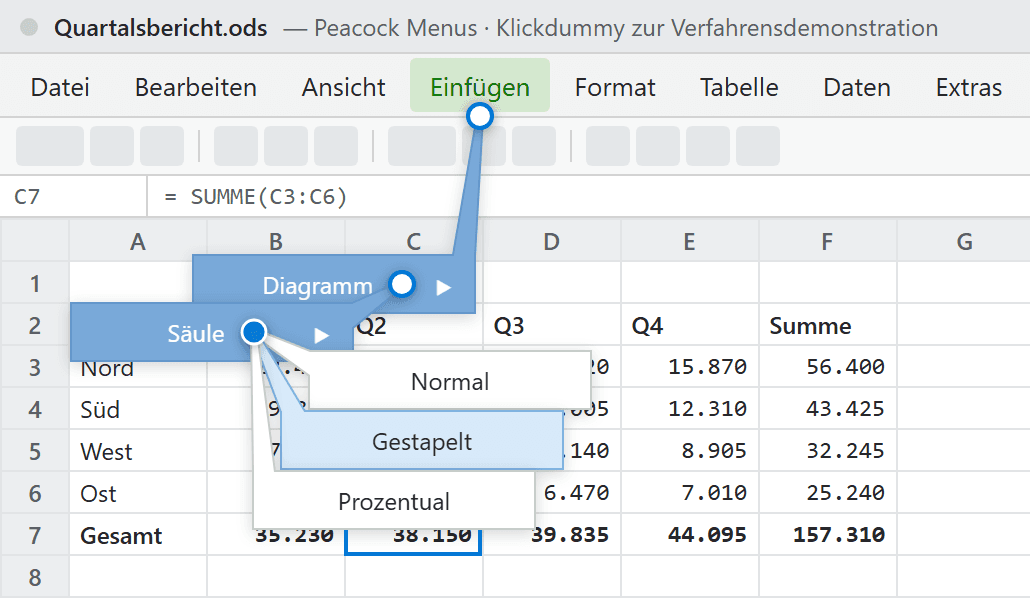Click the Summe header cell
1030x598 pixels.
pyautogui.click(x=828, y=325)
